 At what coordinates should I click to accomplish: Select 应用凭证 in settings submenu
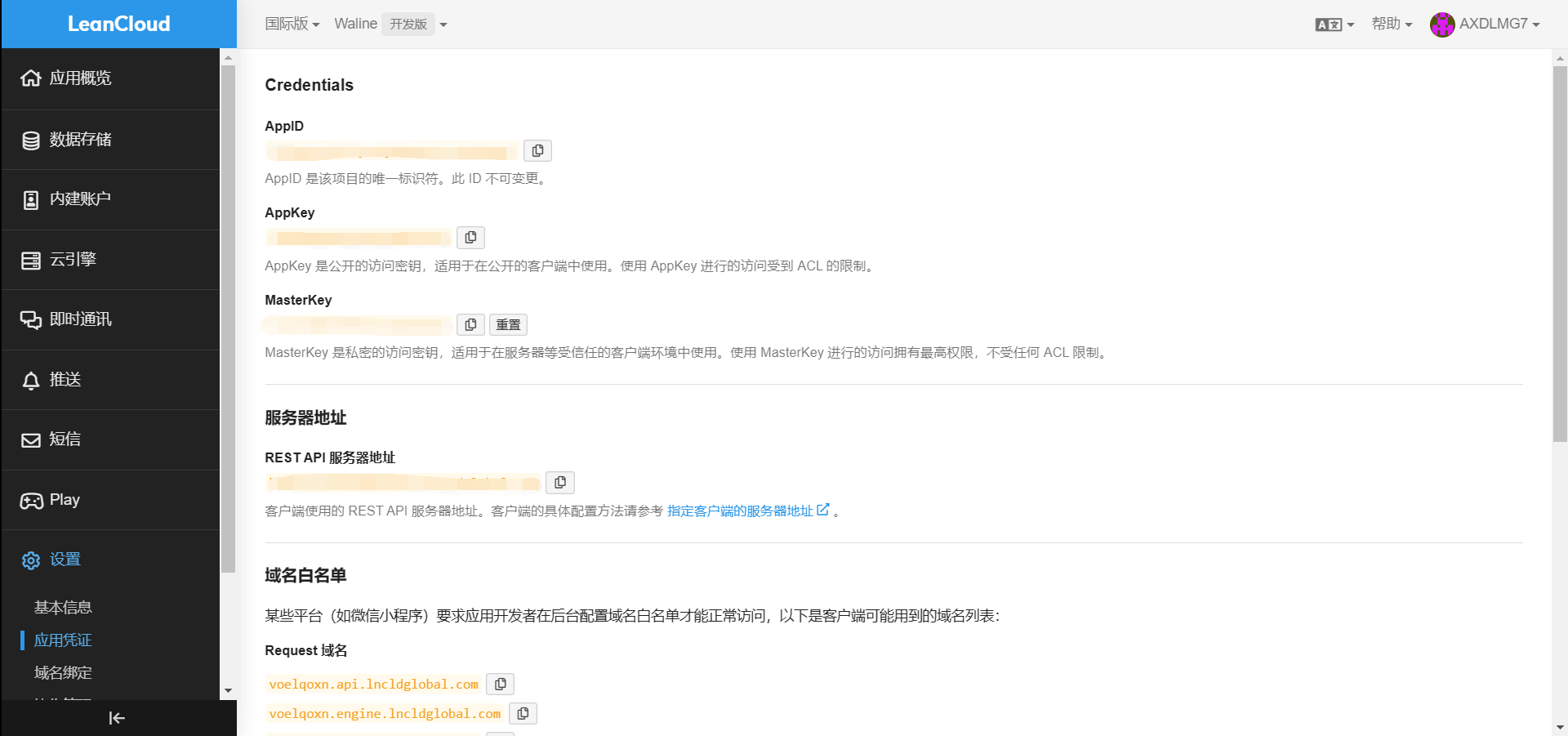[x=63, y=640]
